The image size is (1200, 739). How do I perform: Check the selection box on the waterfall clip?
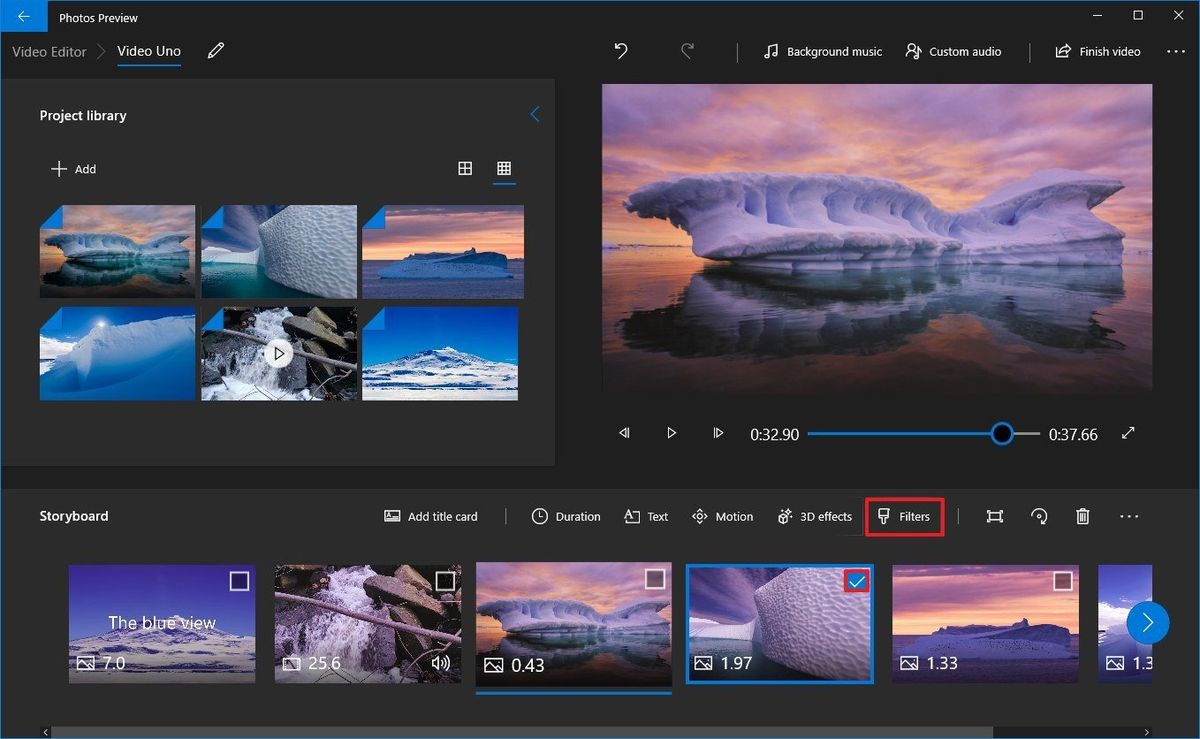coord(447,580)
